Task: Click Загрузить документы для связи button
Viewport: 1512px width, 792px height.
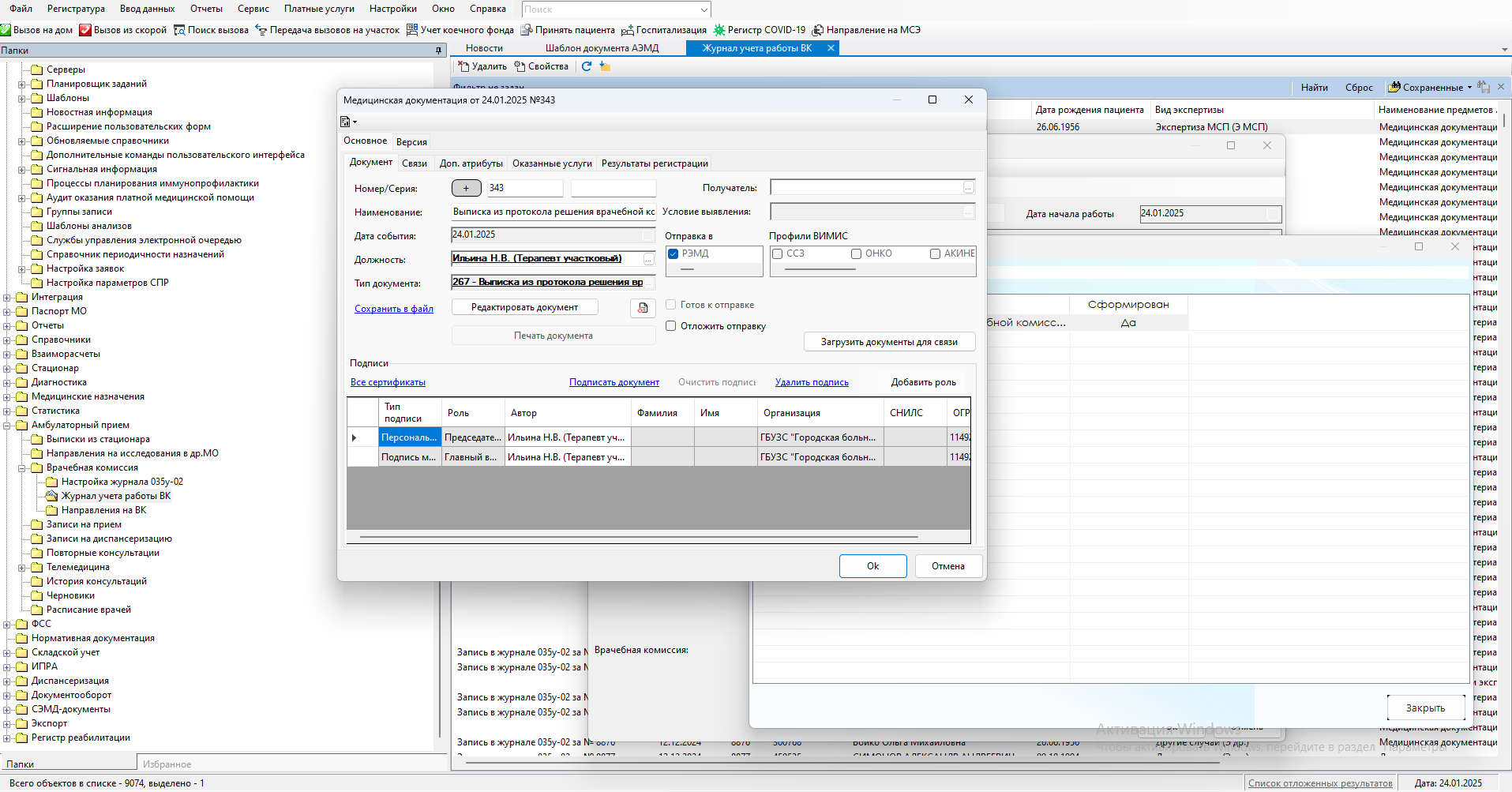Action: (x=889, y=342)
